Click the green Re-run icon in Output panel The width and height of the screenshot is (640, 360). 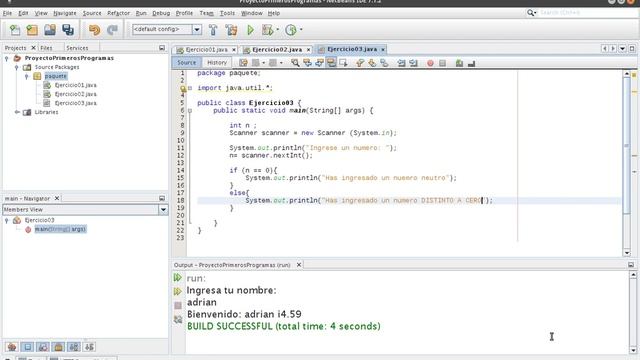[178, 278]
